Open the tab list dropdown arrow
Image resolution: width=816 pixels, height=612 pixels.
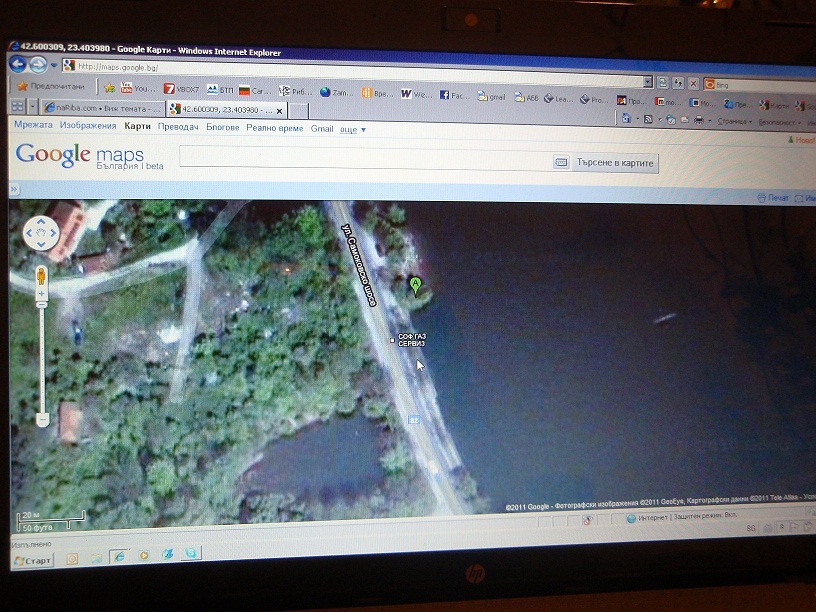32,107
